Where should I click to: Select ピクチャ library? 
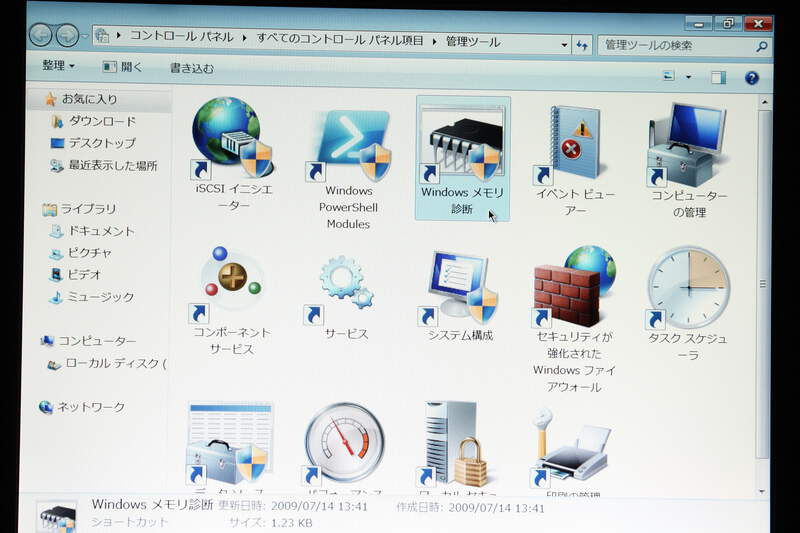pyautogui.click(x=81, y=253)
